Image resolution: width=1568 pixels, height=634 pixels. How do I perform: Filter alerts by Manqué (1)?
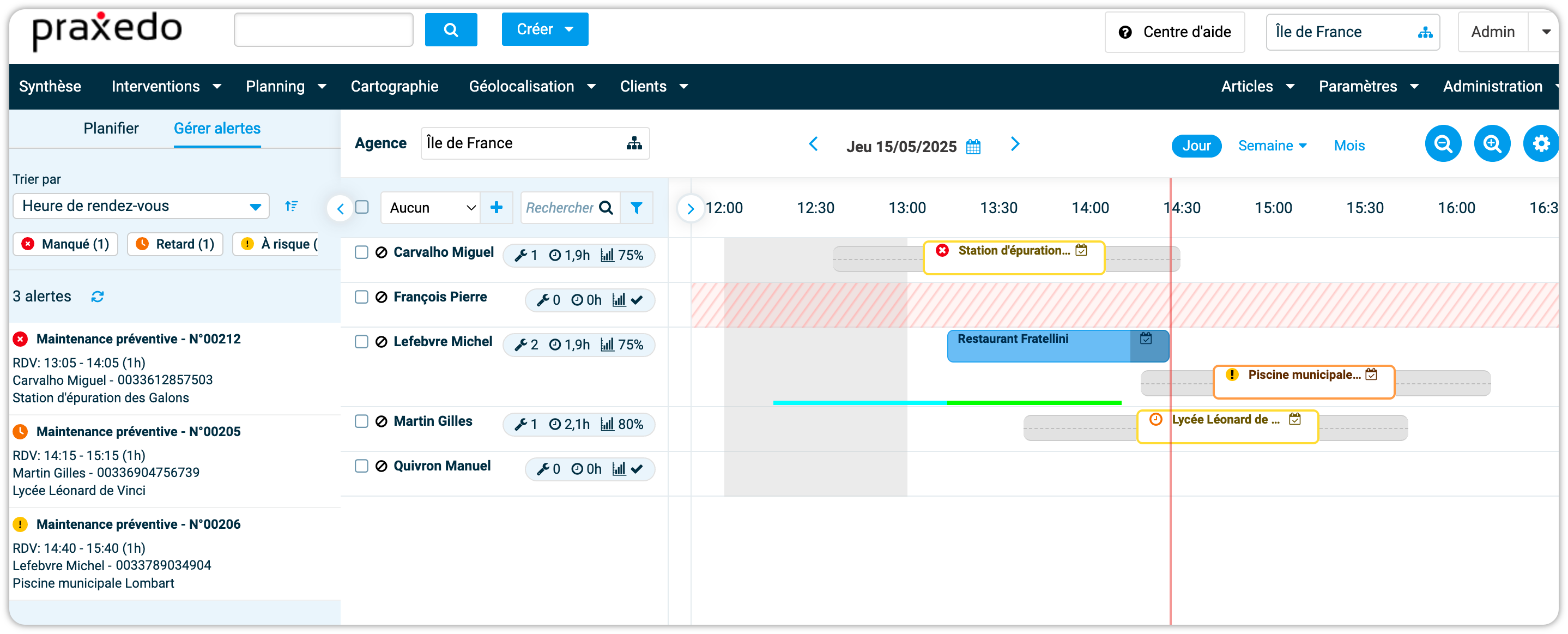tap(65, 244)
